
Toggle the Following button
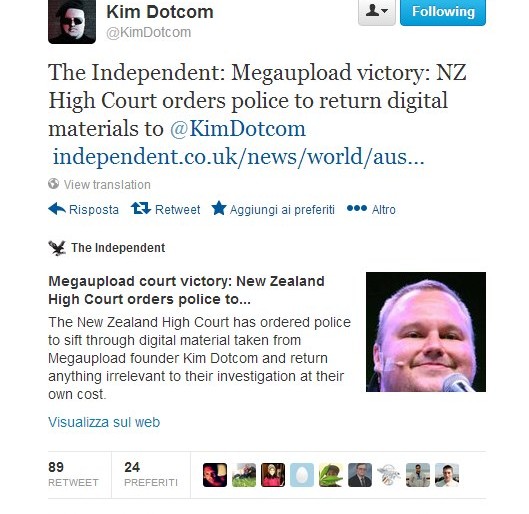tap(443, 12)
